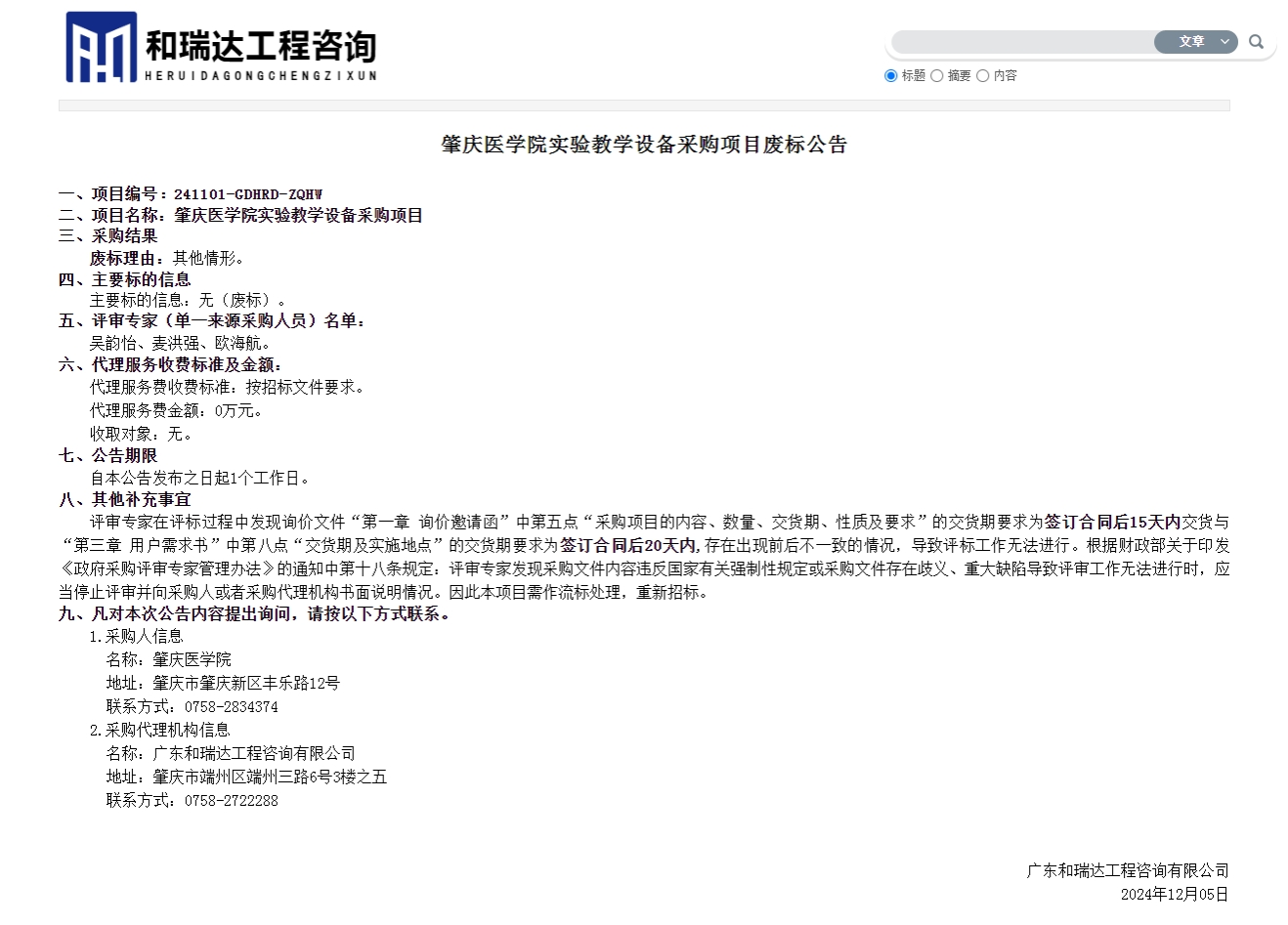This screenshot has width=1288, height=925.
Task: Select the 摘要 radio button
Action: pos(936,75)
